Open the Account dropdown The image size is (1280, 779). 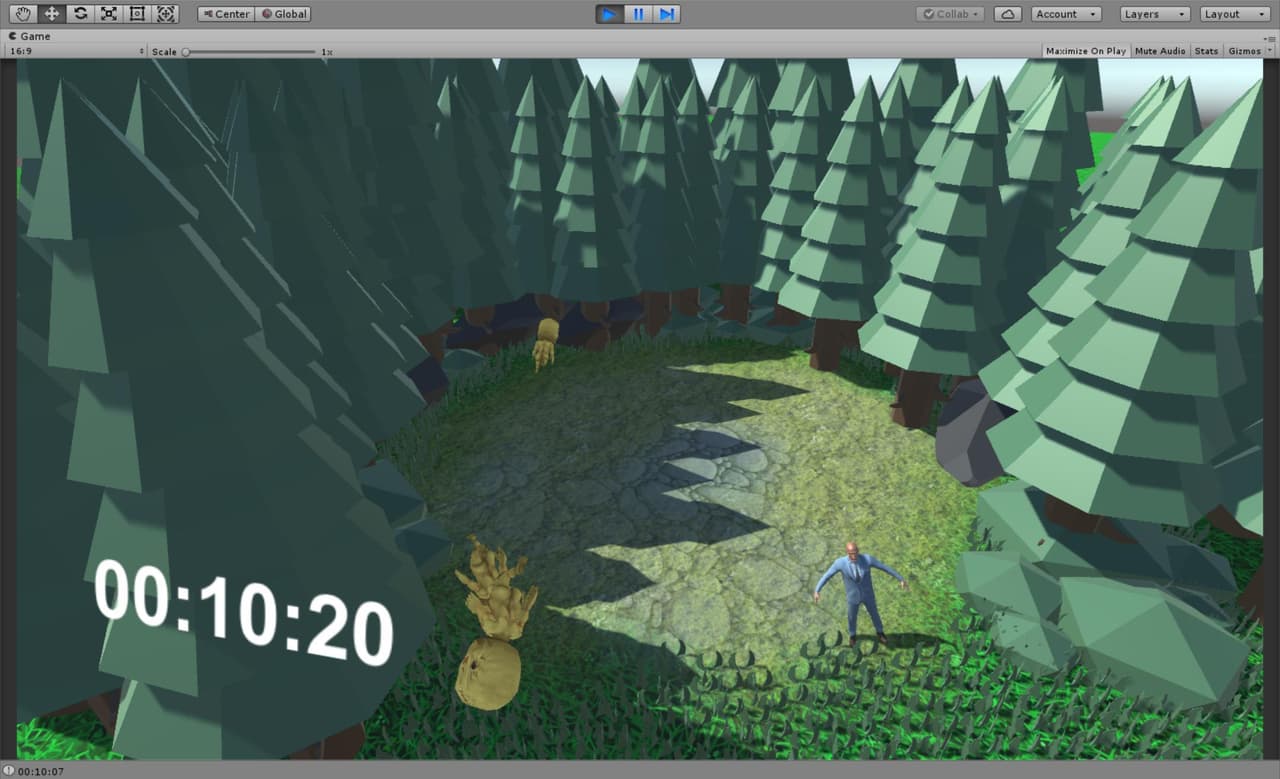pos(1066,14)
